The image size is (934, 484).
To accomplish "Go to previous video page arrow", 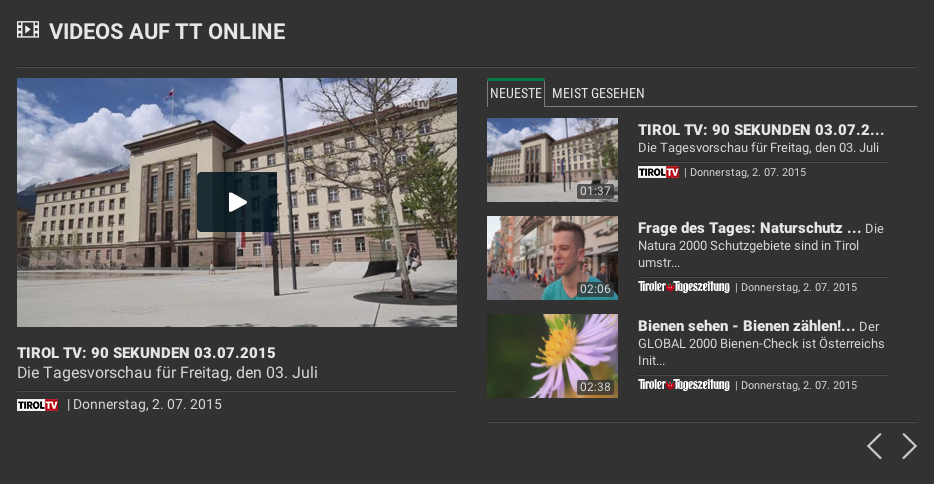I will click(x=874, y=446).
